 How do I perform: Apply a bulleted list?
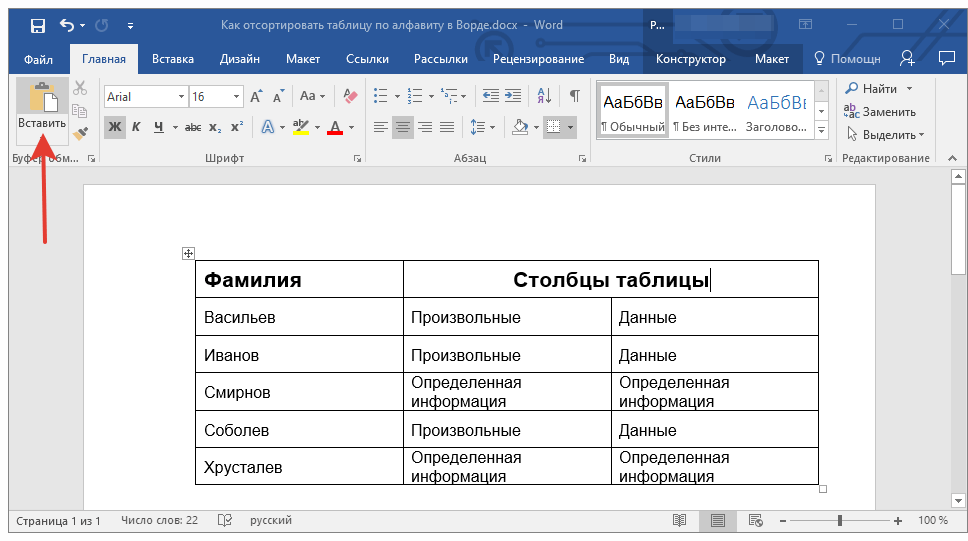(380, 96)
